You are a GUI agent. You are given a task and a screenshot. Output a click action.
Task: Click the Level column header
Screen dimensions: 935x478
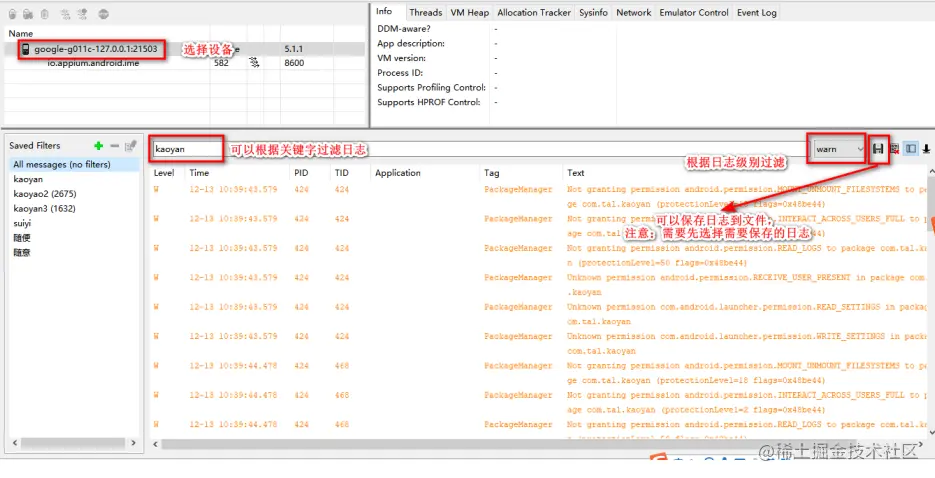[164, 173]
